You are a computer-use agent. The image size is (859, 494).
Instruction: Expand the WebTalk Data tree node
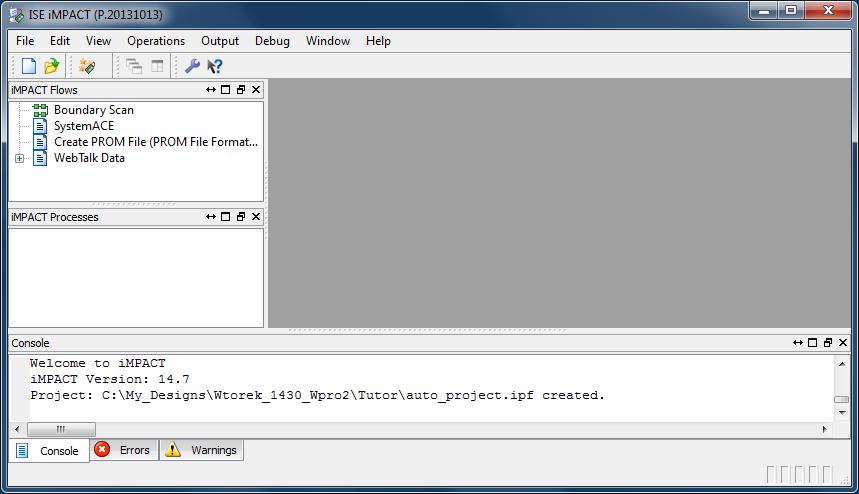pyautogui.click(x=20, y=158)
